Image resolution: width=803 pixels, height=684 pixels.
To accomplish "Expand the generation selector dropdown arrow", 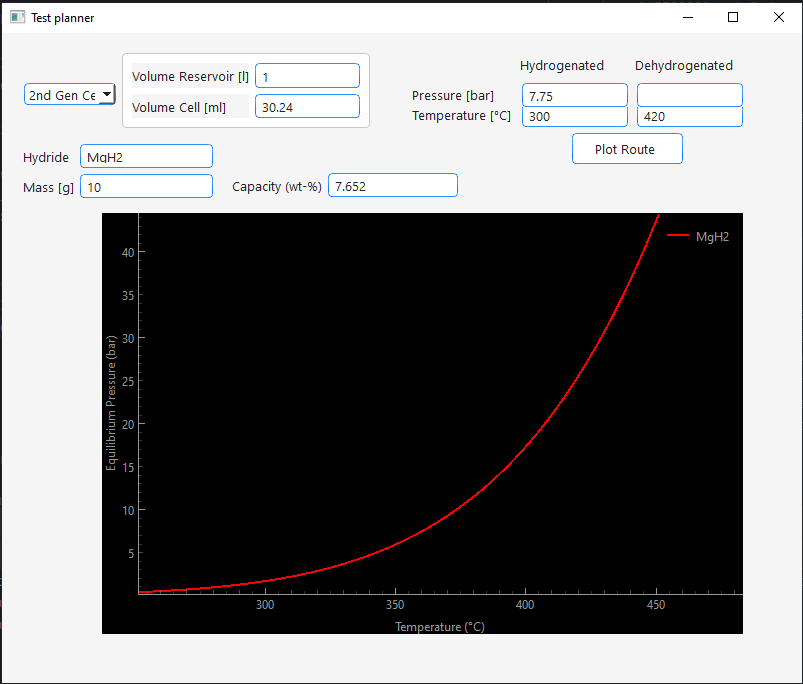I will (106, 94).
